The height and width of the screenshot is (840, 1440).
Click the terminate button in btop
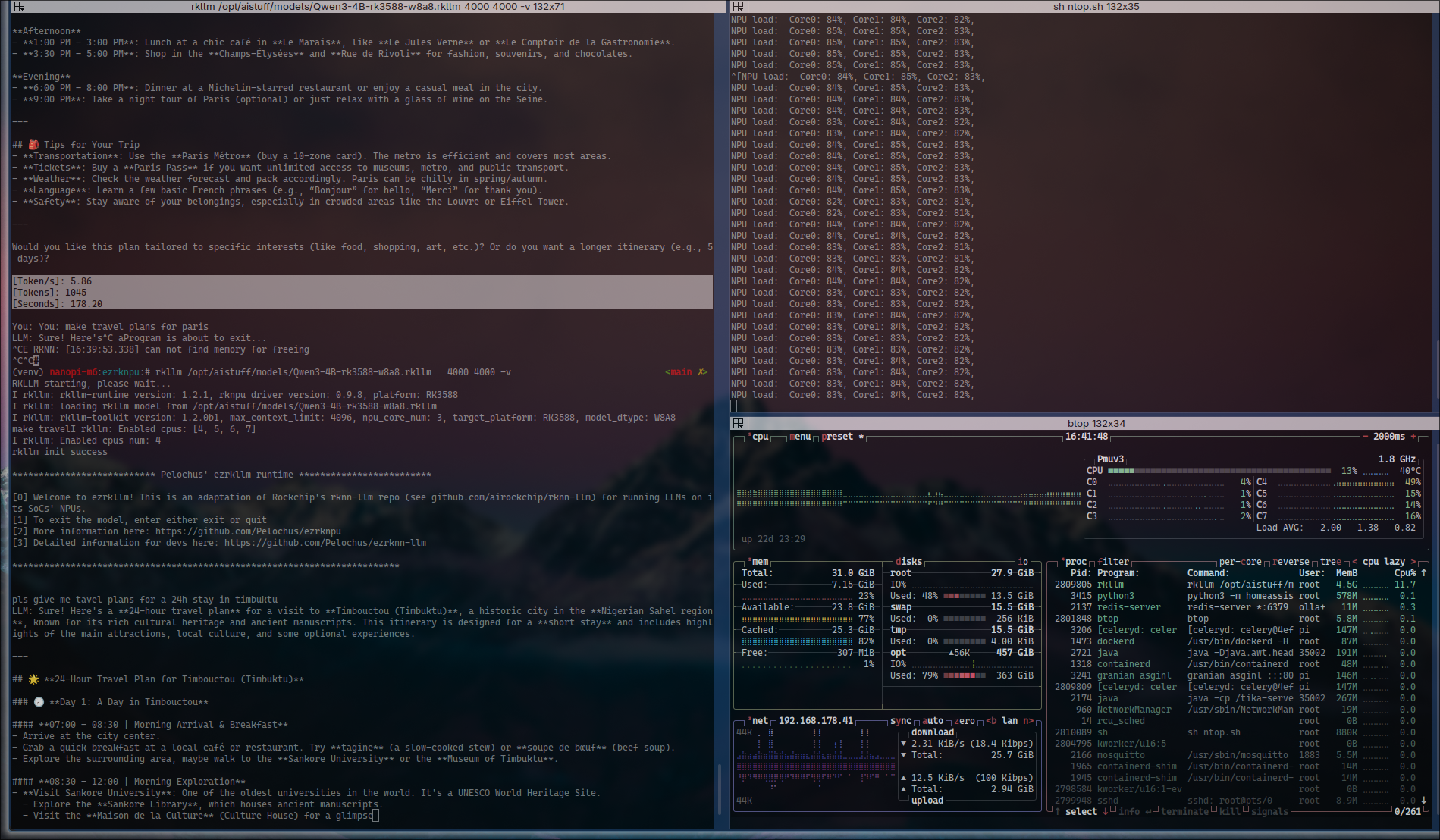tap(1185, 812)
